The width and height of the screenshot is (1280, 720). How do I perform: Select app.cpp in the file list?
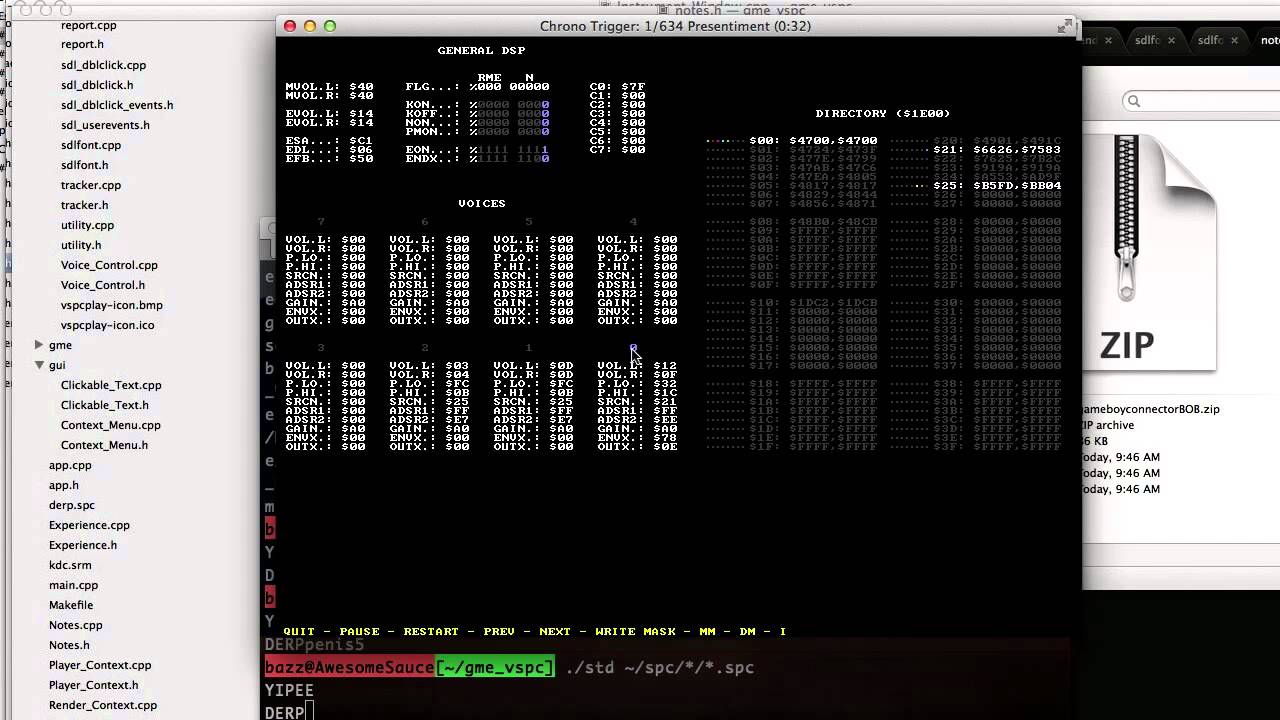70,465
